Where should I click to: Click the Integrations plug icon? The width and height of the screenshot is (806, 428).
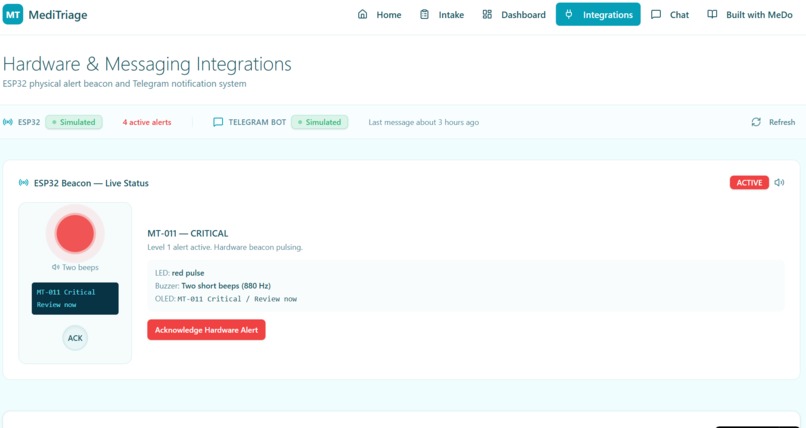click(569, 14)
